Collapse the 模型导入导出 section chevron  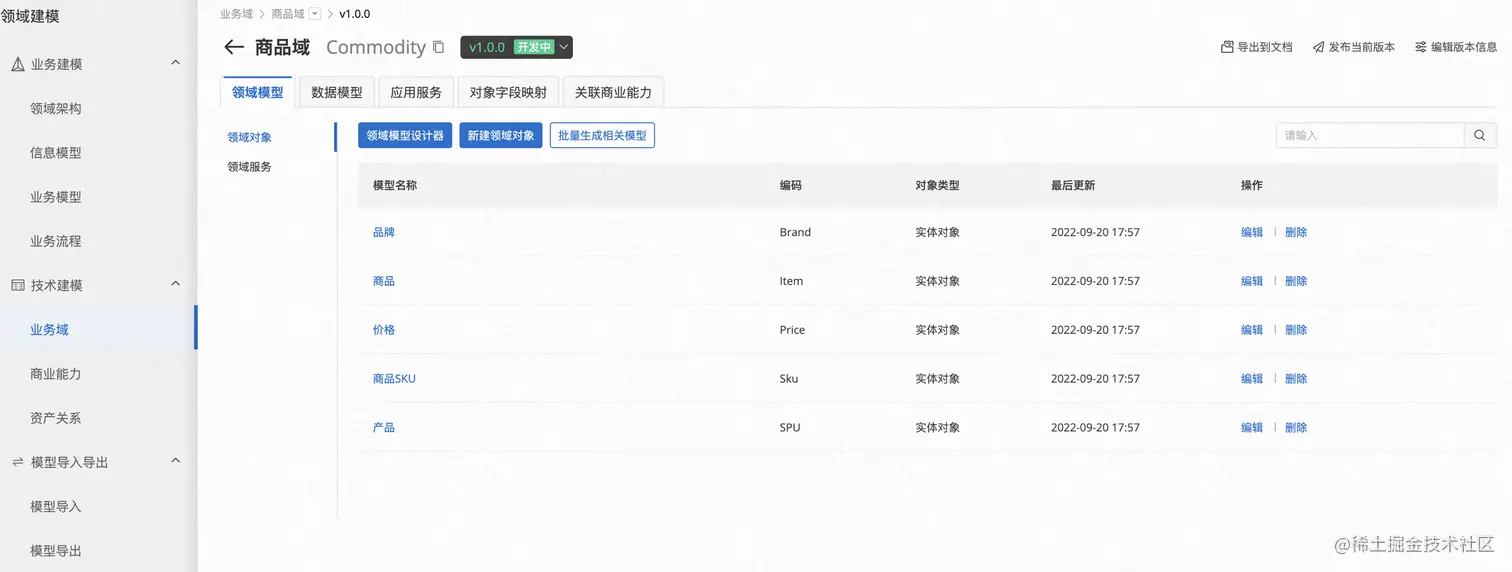pyautogui.click(x=176, y=461)
